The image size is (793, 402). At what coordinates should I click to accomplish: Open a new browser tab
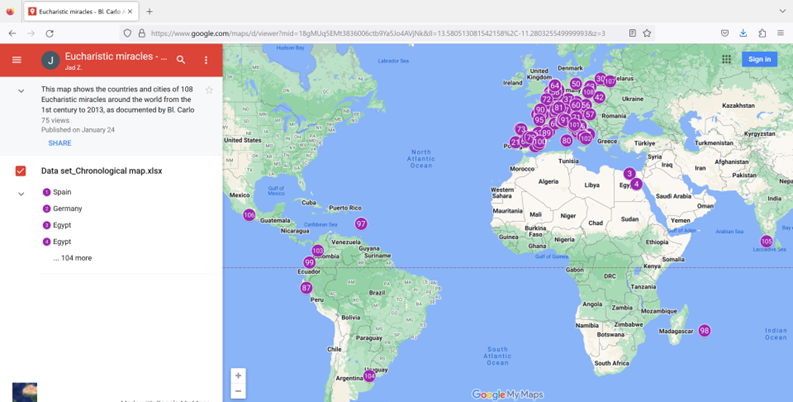pos(149,11)
